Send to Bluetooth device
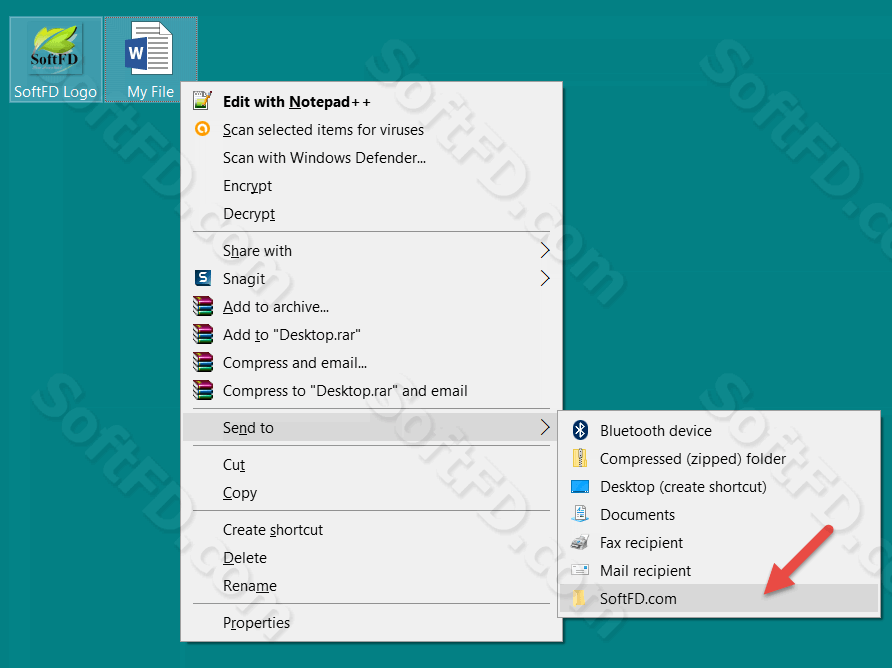 (x=719, y=431)
